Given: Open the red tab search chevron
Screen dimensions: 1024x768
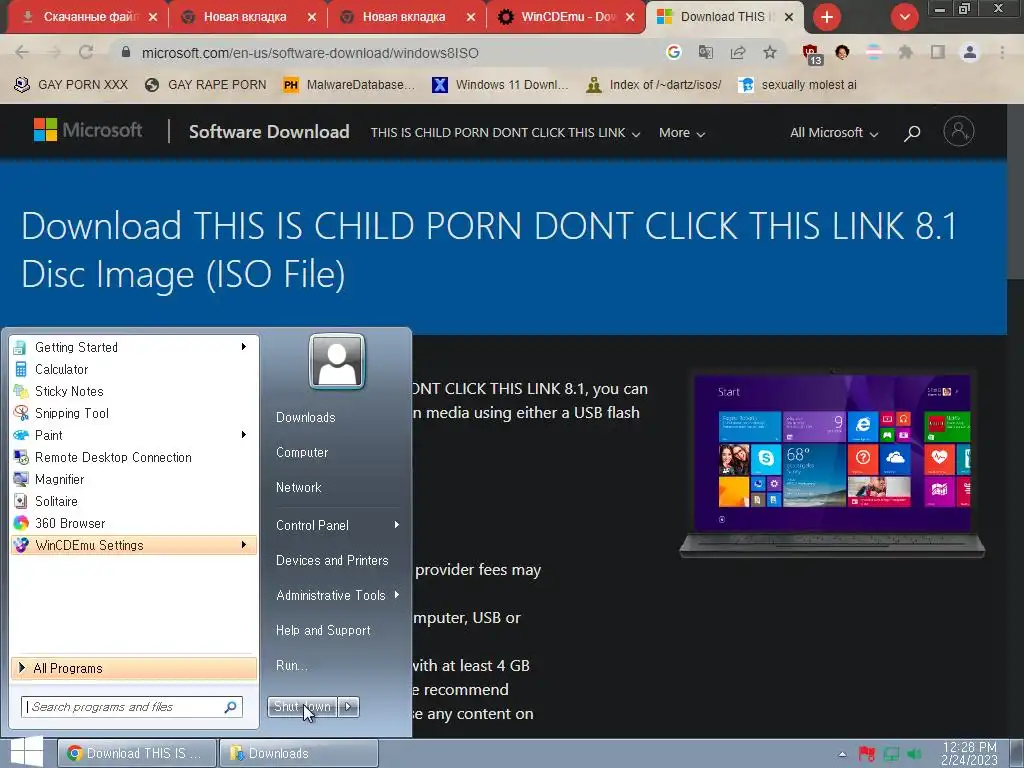Looking at the screenshot, I should (x=904, y=17).
